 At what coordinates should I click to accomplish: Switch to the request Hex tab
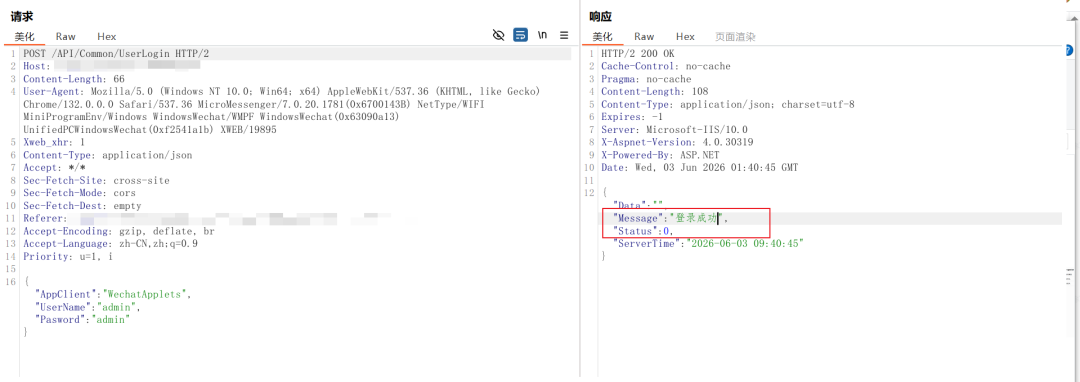point(107,36)
